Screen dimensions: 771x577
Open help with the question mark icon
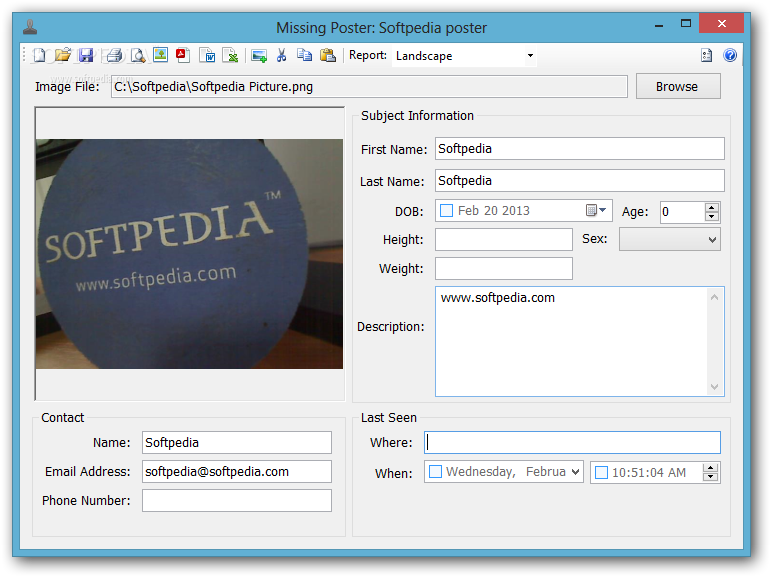click(x=730, y=55)
